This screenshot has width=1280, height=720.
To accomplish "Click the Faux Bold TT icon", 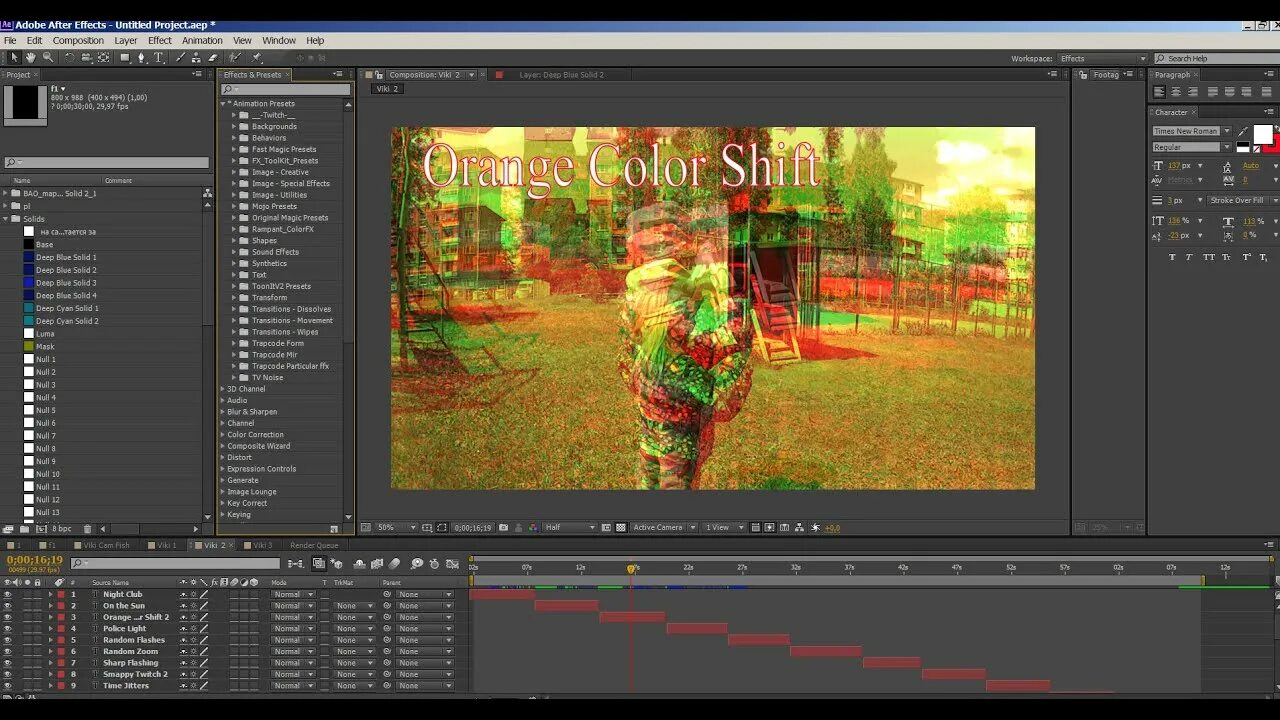I will [x=1172, y=257].
